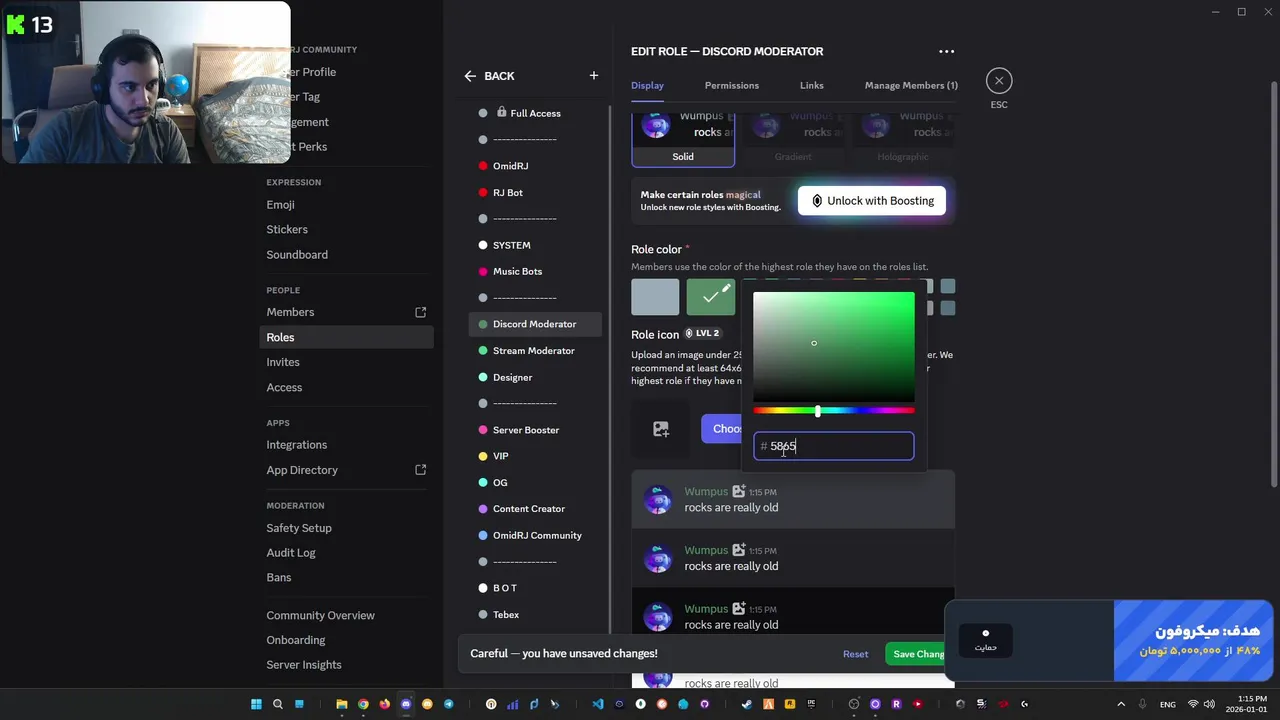Open Visual Studio Code from the taskbar
The width and height of the screenshot is (1280, 720).
598,704
